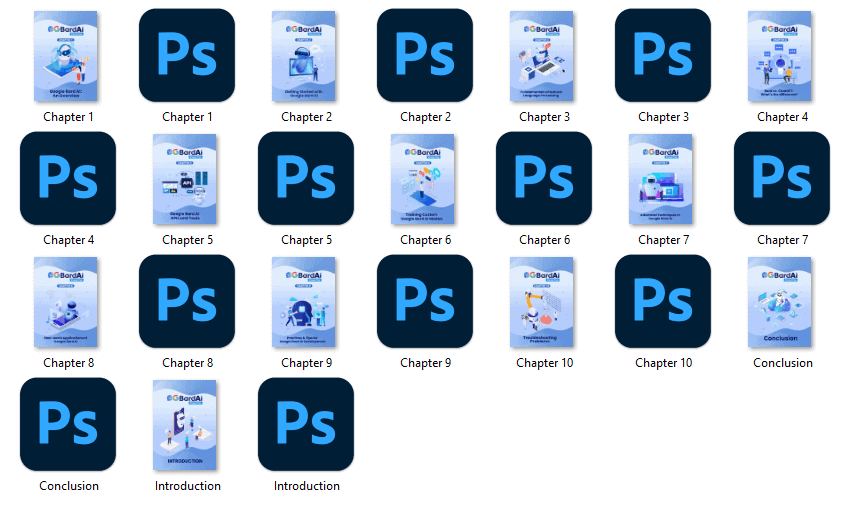851x521 pixels.
Task: Select the Chapter 10 Photoshop PSD file icon
Action: coord(663,301)
